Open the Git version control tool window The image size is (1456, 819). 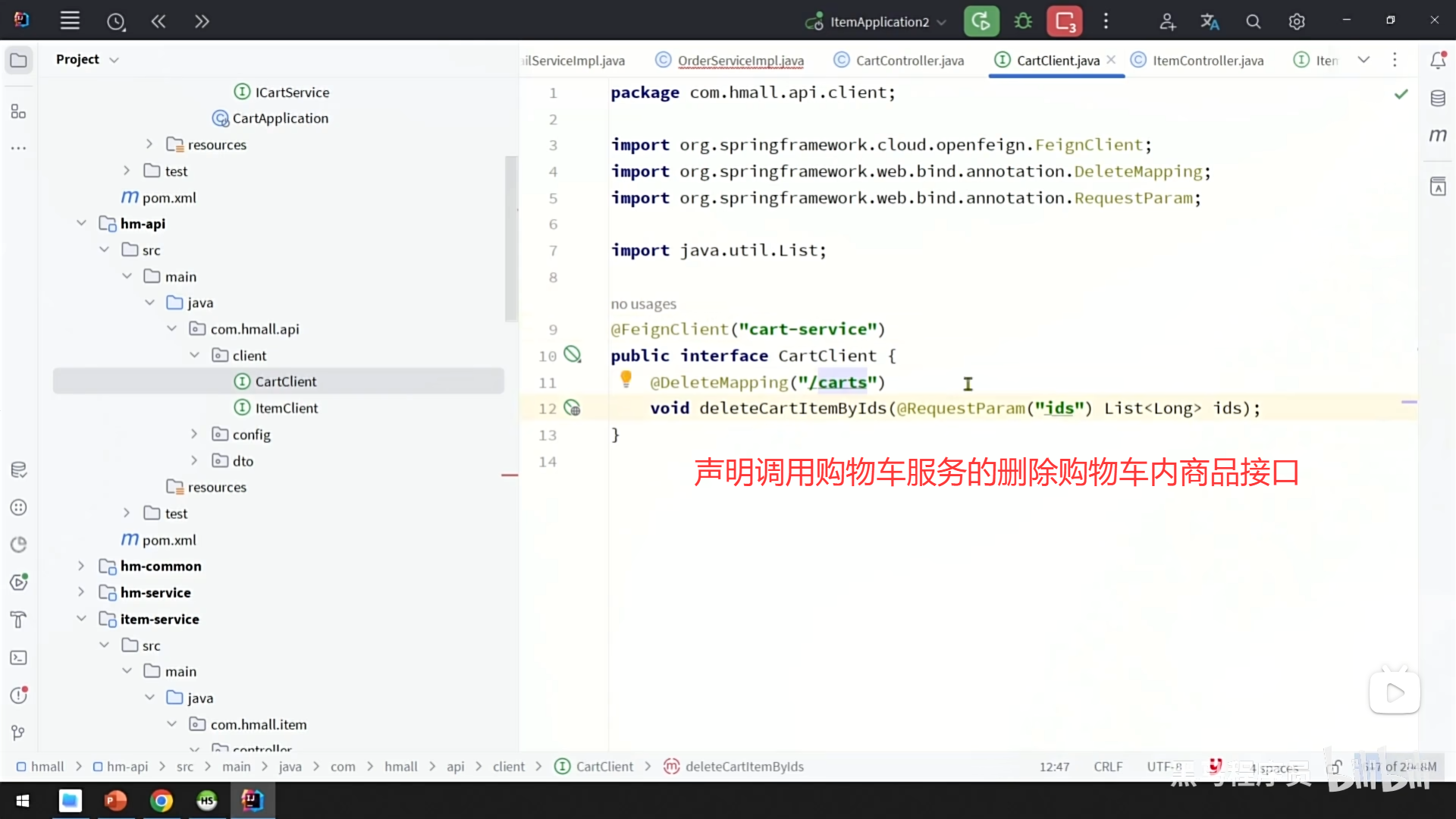pyautogui.click(x=19, y=733)
